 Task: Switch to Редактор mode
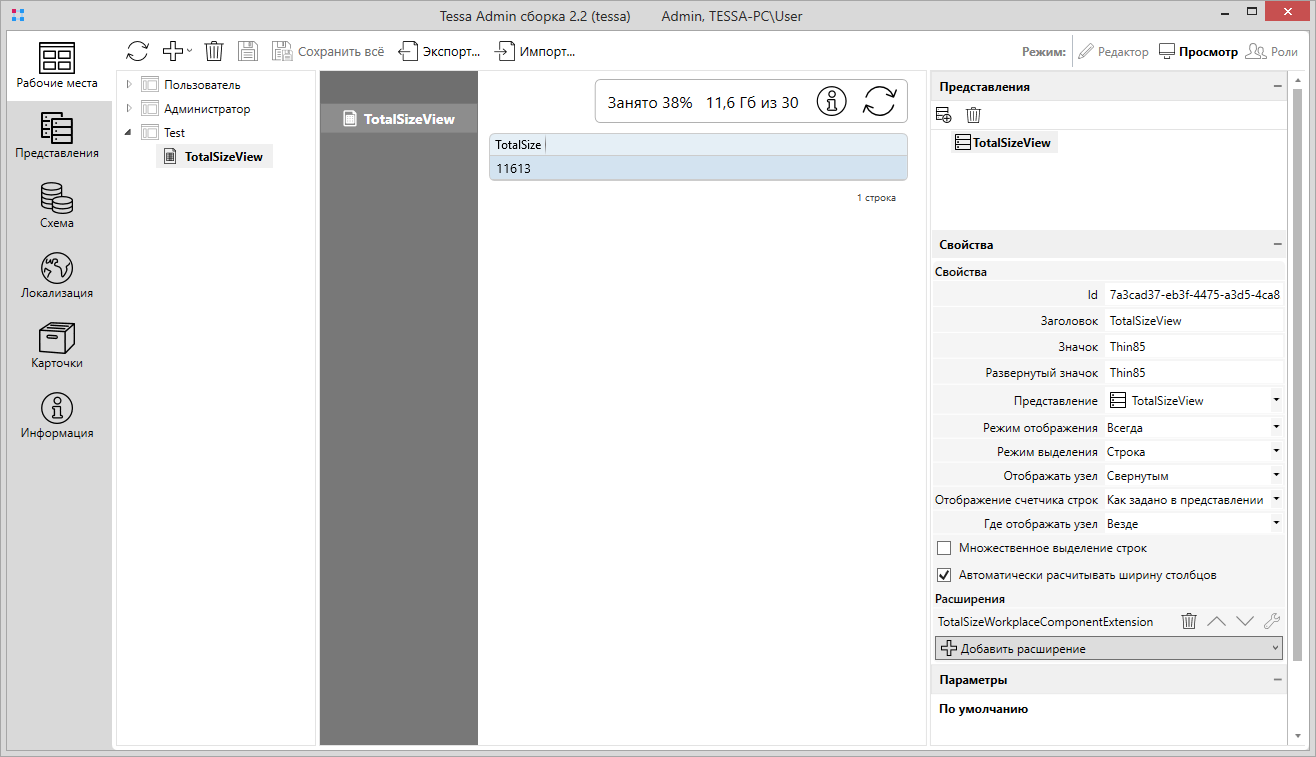[1113, 52]
